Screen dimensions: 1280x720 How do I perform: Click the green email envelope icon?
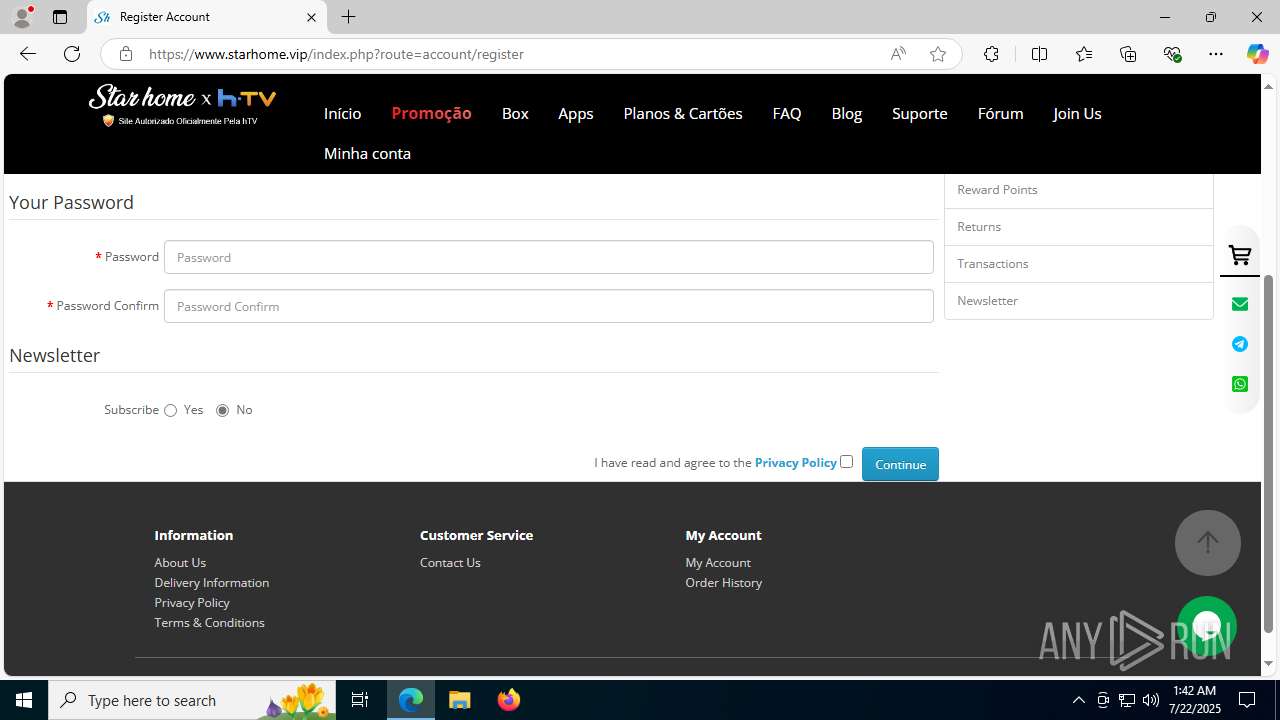tap(1240, 304)
